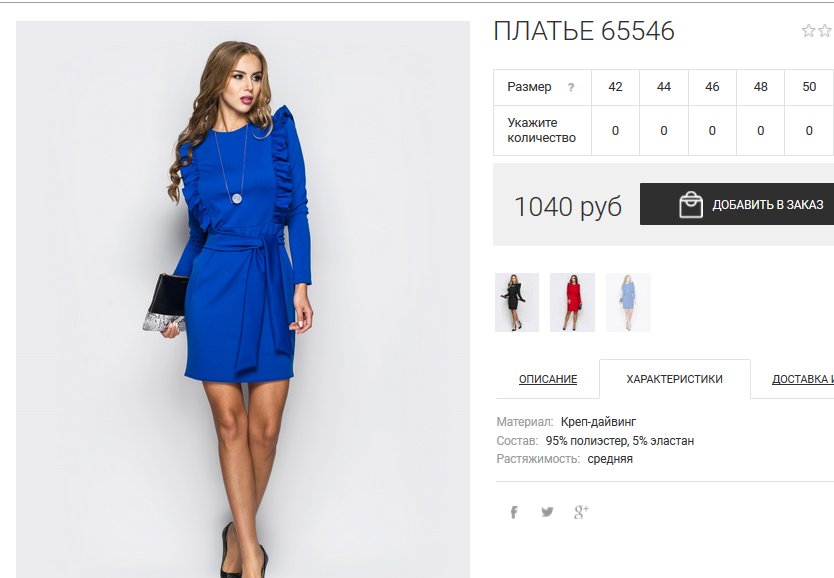Click shopping bag icon on order button
This screenshot has width=834, height=578.
pos(690,204)
